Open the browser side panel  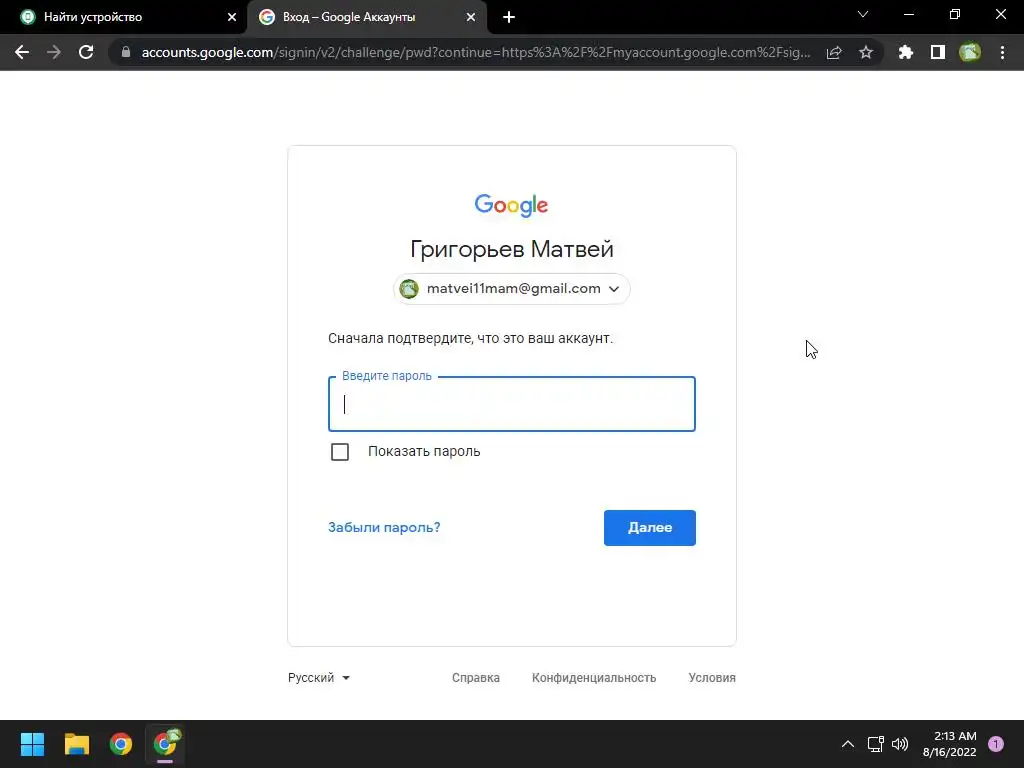point(938,52)
